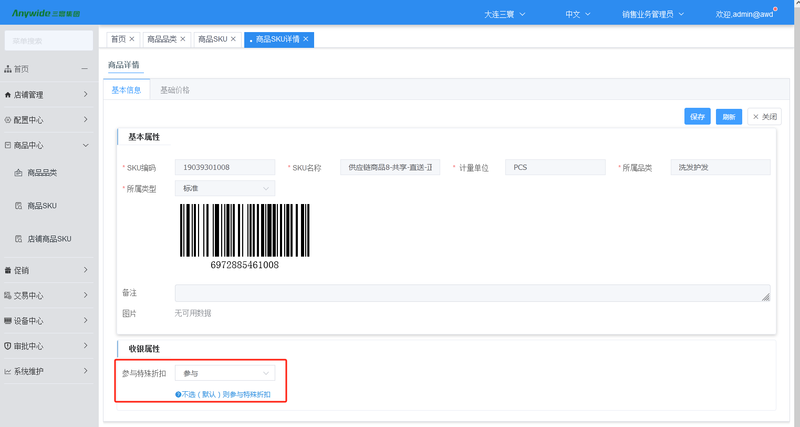Click the 配置中心 gear icon
The height and width of the screenshot is (427, 800).
[8, 120]
